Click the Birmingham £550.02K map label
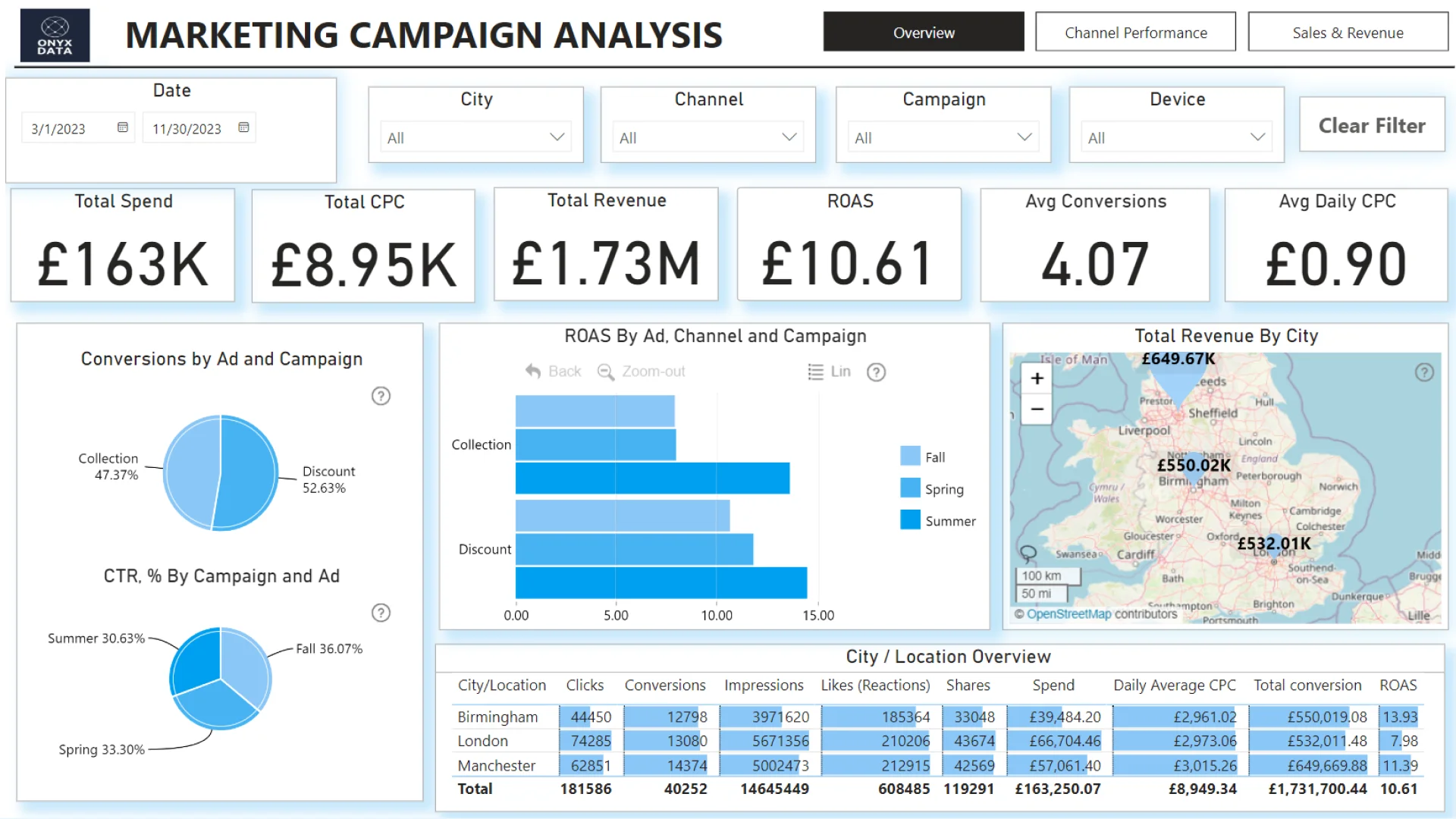The width and height of the screenshot is (1456, 819). click(1194, 465)
